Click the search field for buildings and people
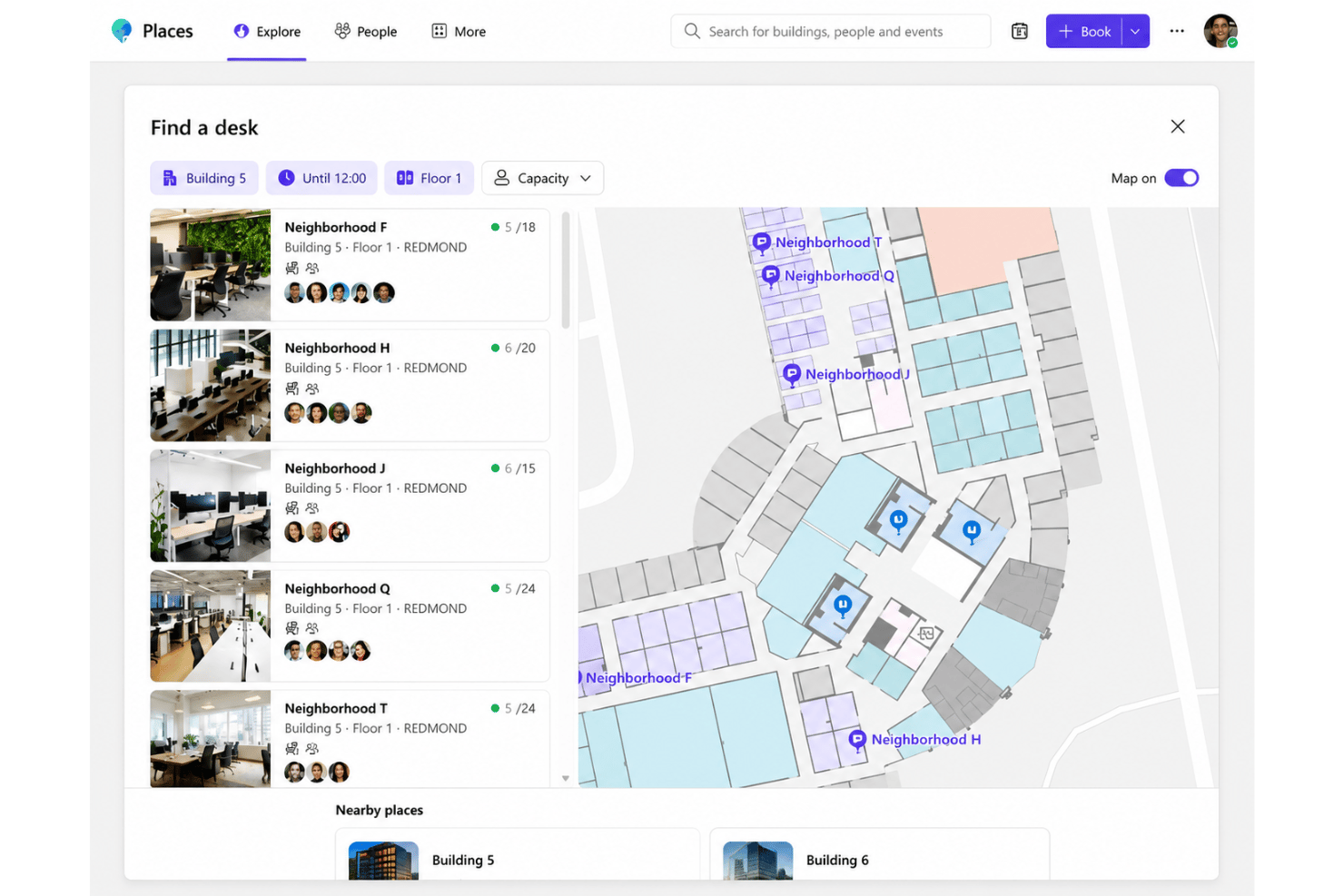This screenshot has width=1344, height=896. coord(830,31)
